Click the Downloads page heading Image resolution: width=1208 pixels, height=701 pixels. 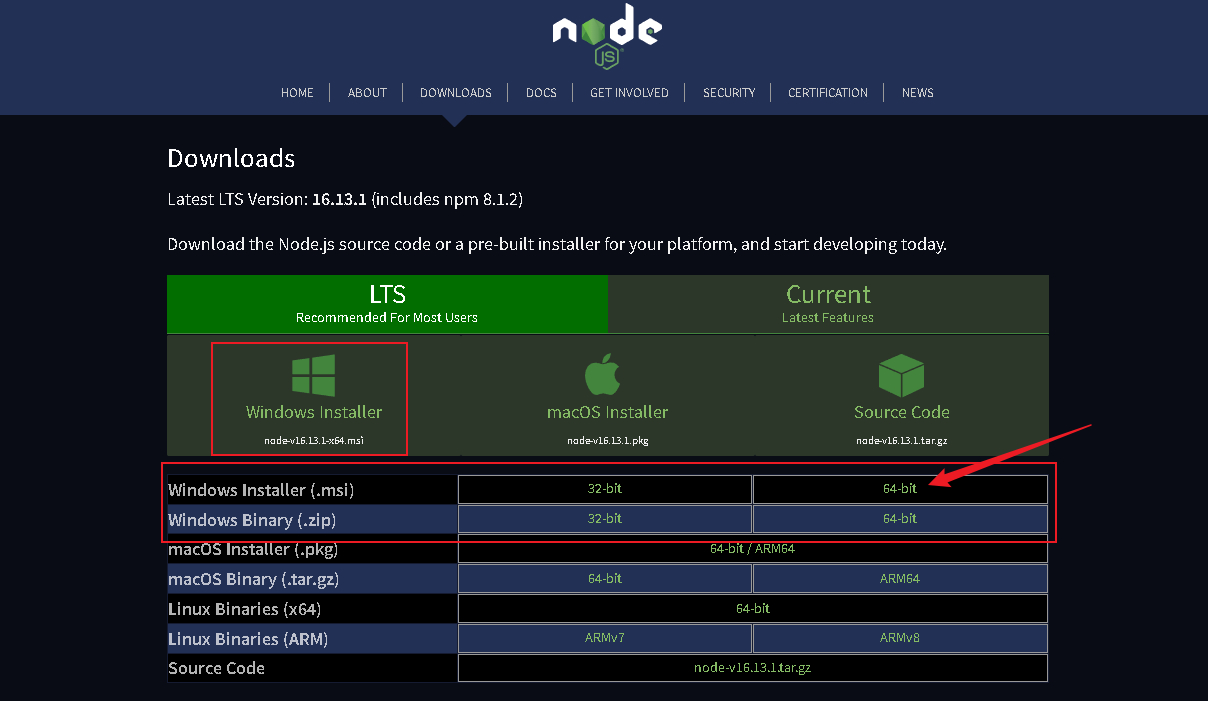coord(231,158)
